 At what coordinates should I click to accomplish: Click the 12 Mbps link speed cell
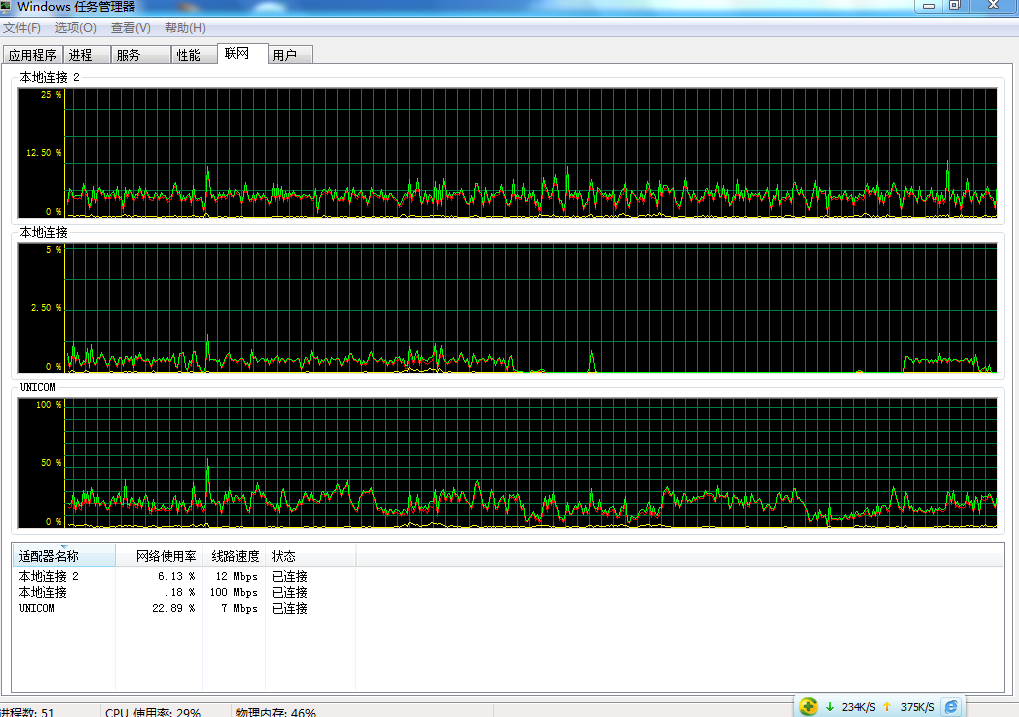click(x=237, y=576)
